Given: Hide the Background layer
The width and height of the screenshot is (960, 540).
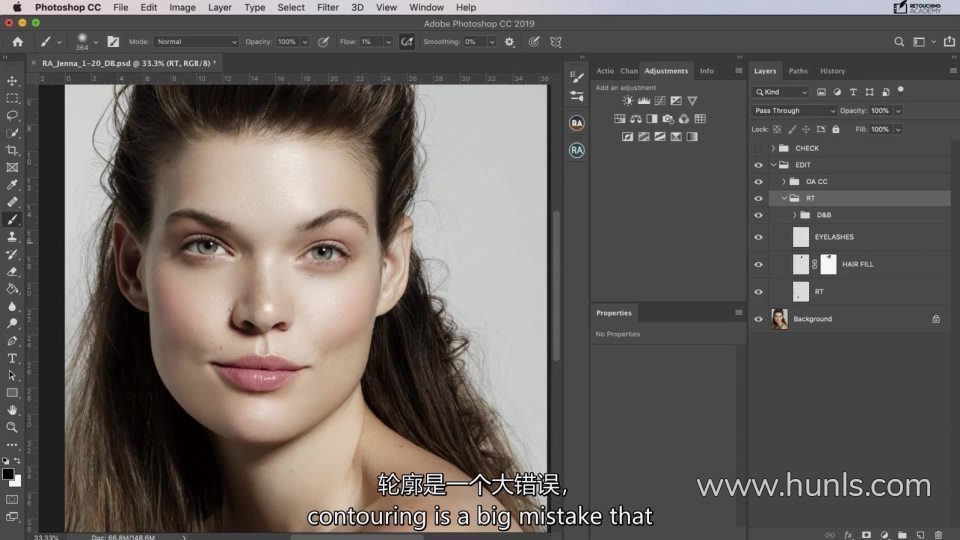Looking at the screenshot, I should point(759,319).
